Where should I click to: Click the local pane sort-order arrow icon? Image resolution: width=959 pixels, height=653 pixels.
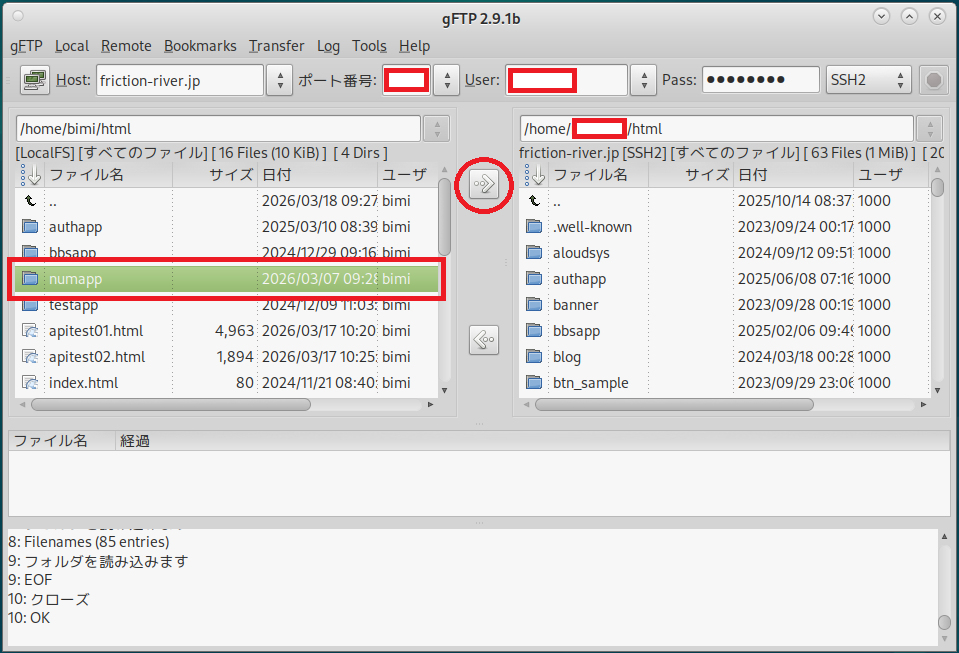point(30,175)
